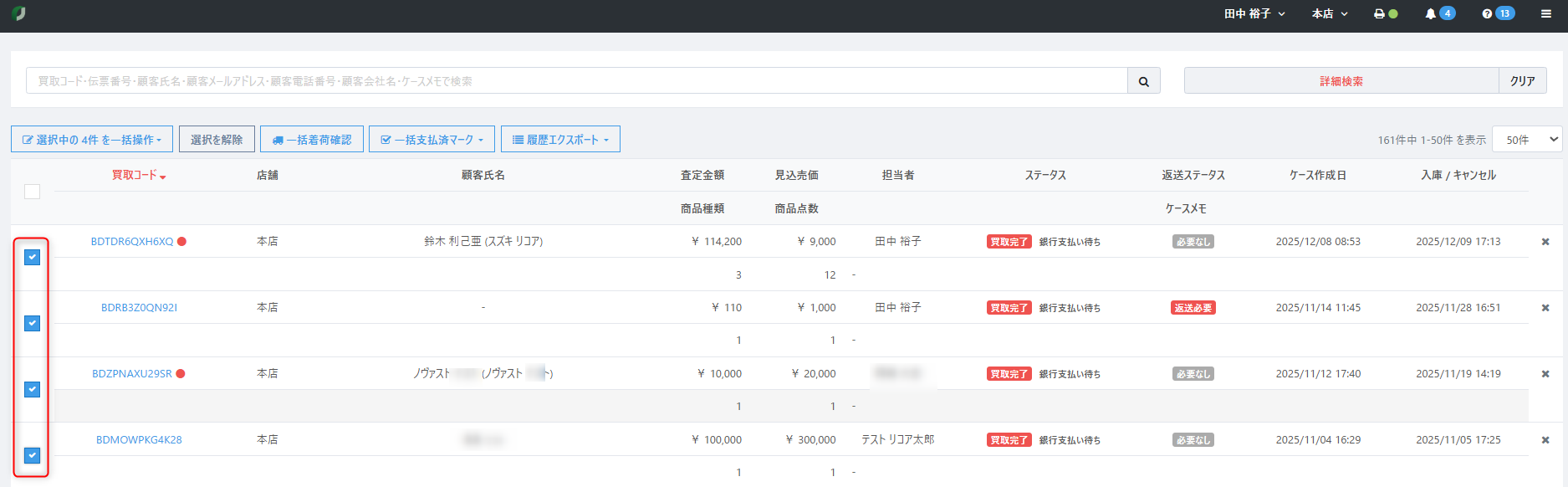The image size is (1568, 487).
Task: Open 選択中の4件を一括操作 dropdown
Action: (x=92, y=139)
